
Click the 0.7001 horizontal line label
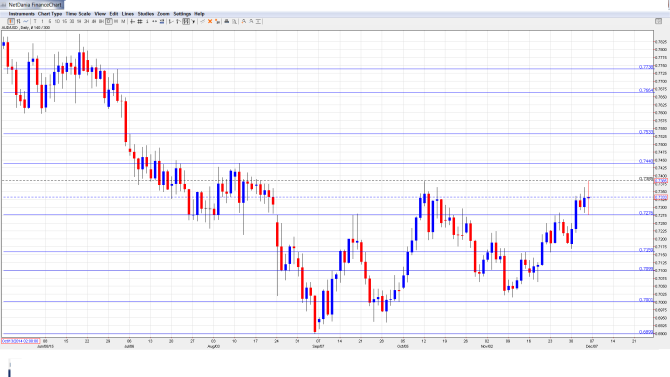[646, 300]
